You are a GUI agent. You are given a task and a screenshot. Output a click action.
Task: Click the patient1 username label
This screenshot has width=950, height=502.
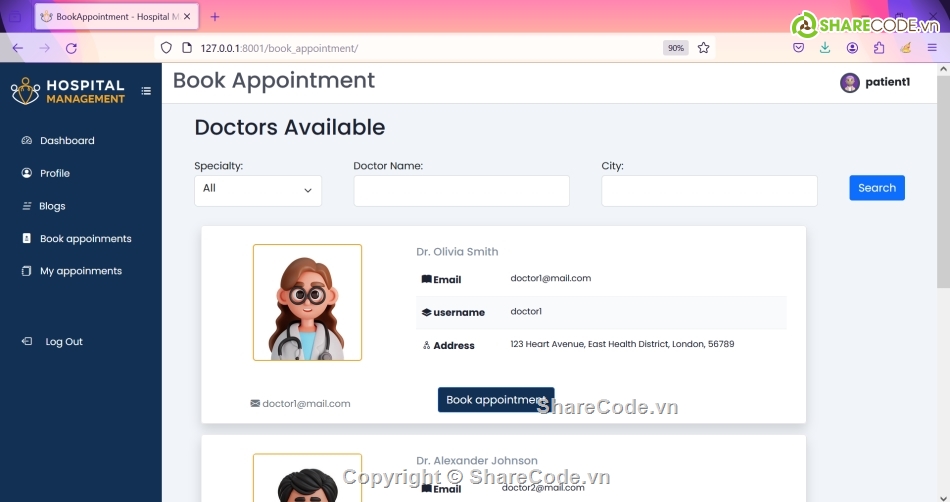(887, 82)
